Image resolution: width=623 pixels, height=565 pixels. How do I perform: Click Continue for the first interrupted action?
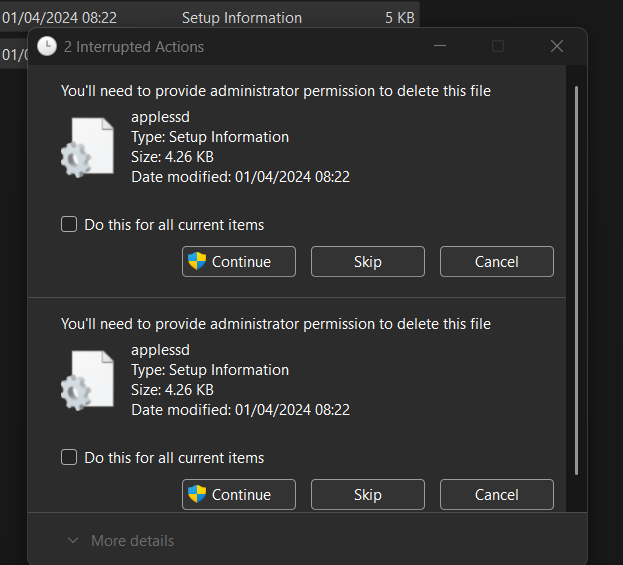click(239, 261)
